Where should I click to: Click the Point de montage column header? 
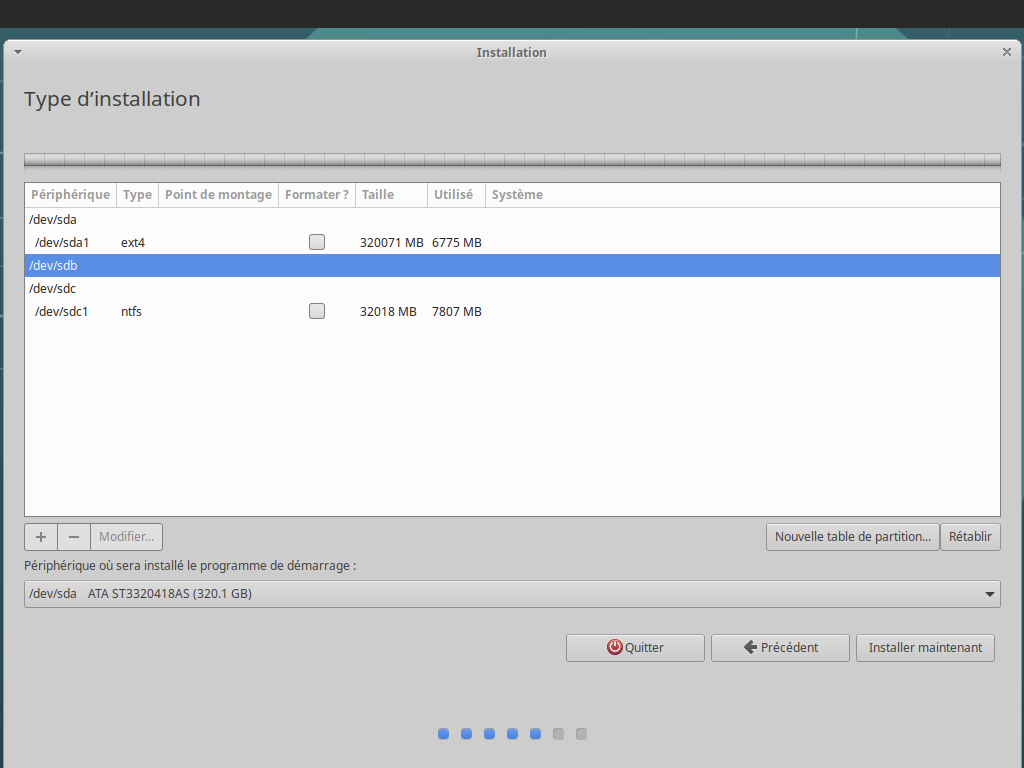218,195
